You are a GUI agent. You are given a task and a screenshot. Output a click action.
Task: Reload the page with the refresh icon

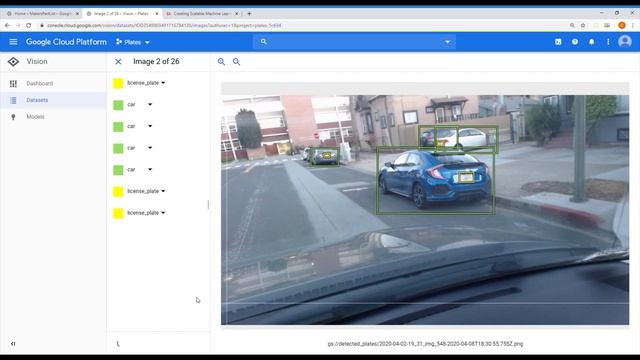point(29,25)
